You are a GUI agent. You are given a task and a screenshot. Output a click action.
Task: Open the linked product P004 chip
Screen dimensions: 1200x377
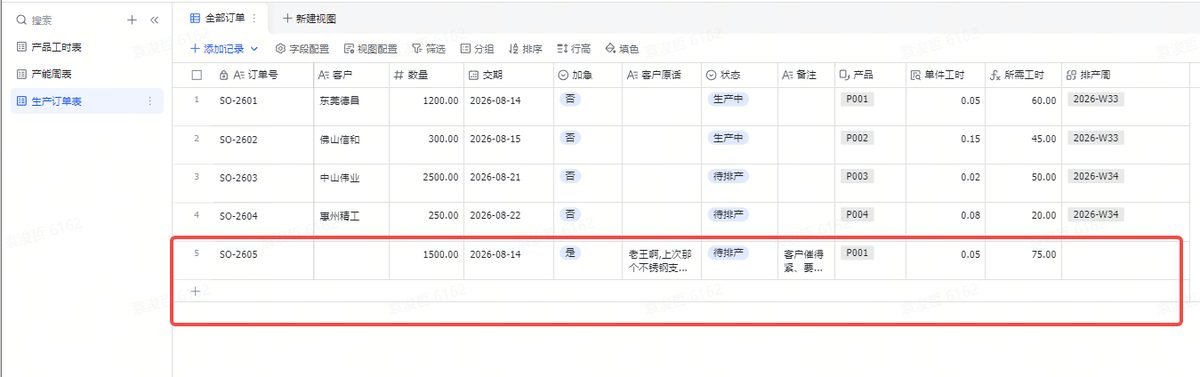click(x=856, y=214)
